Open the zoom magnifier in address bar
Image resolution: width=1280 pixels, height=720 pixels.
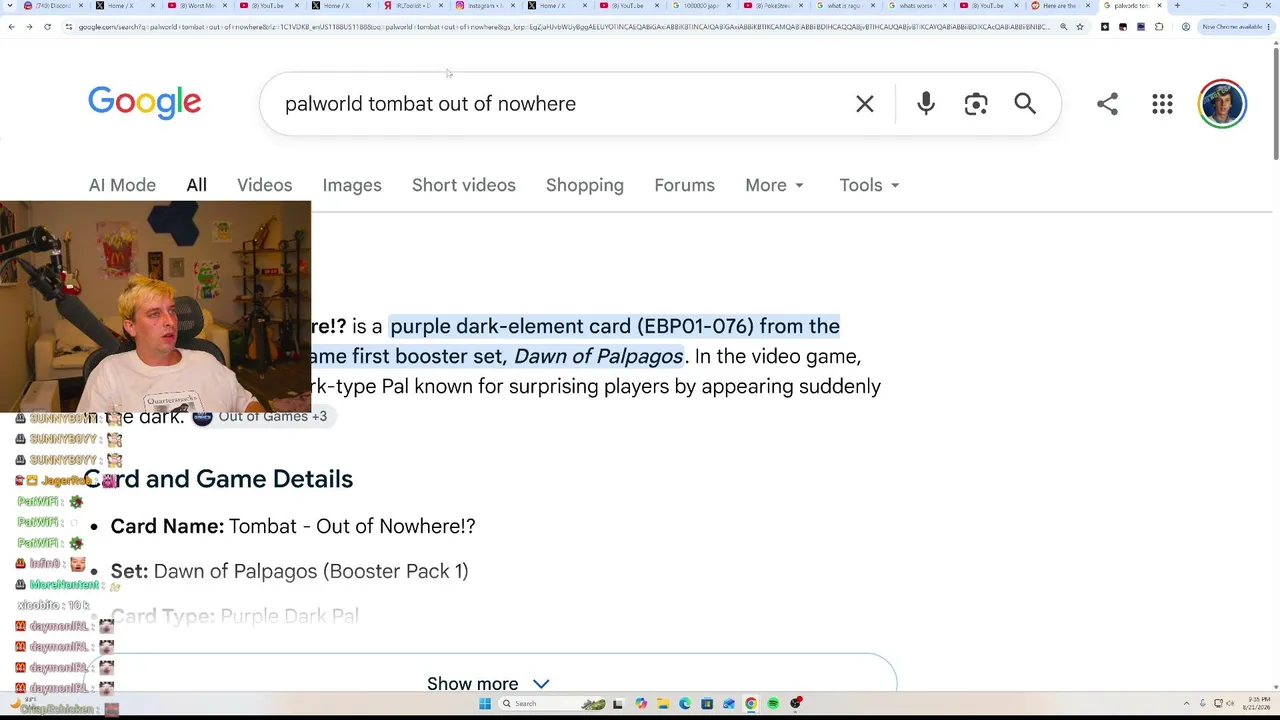(1063, 27)
